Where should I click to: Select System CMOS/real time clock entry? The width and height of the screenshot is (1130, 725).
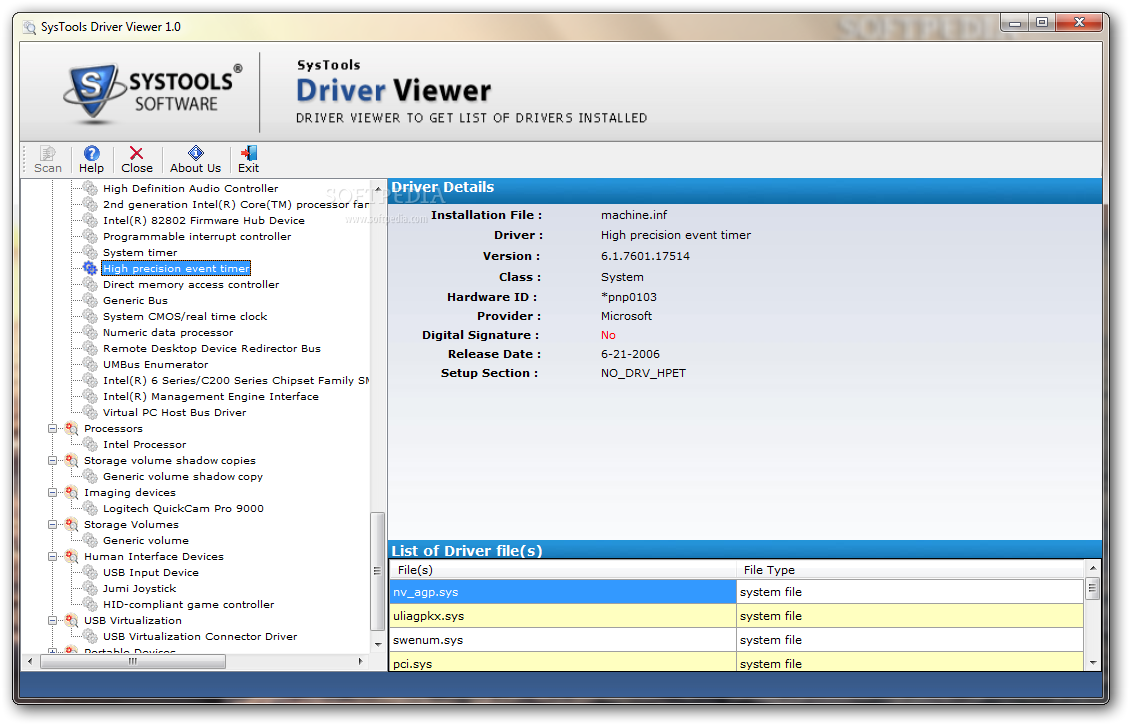[185, 316]
